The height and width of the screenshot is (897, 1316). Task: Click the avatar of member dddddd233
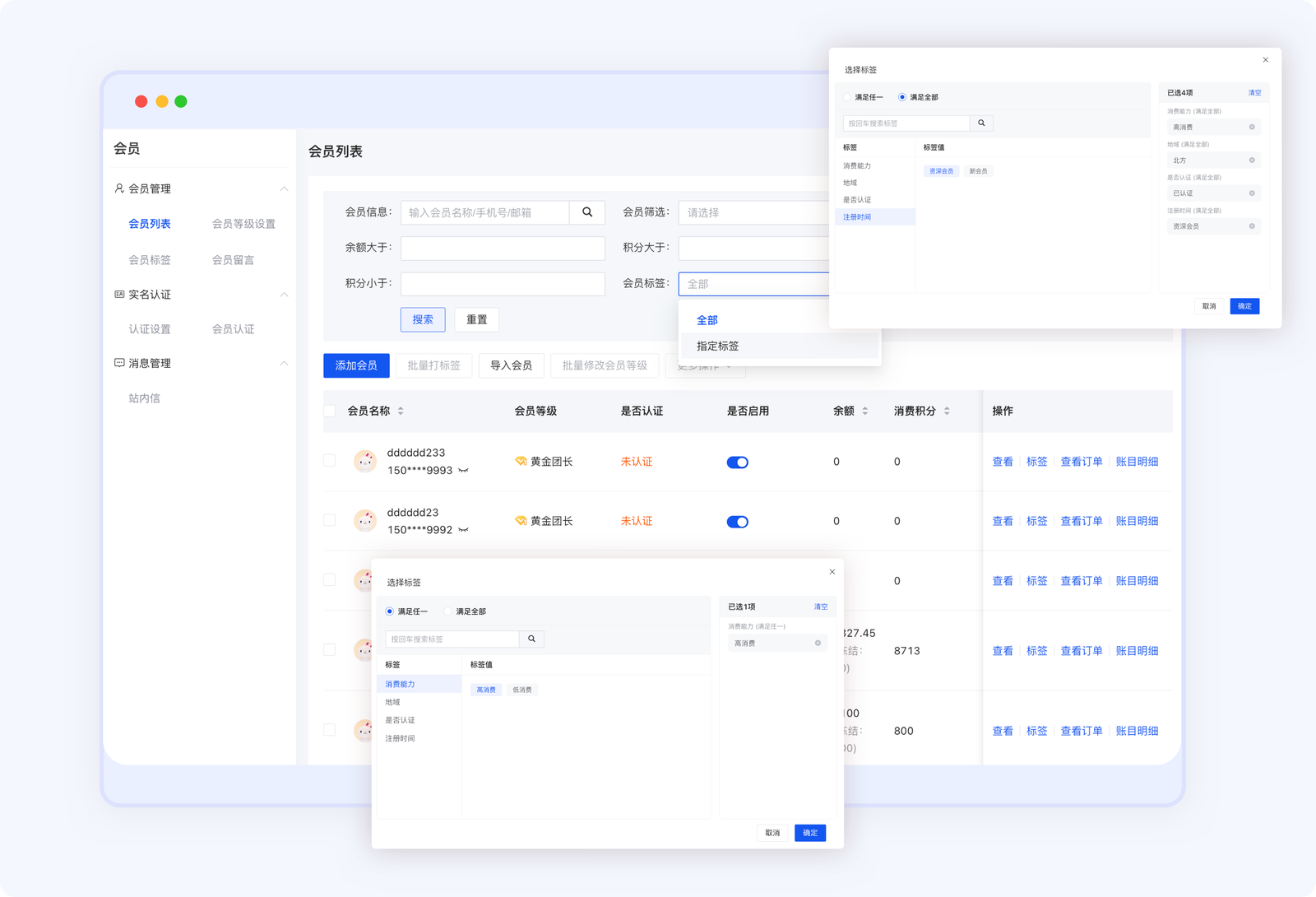click(365, 462)
